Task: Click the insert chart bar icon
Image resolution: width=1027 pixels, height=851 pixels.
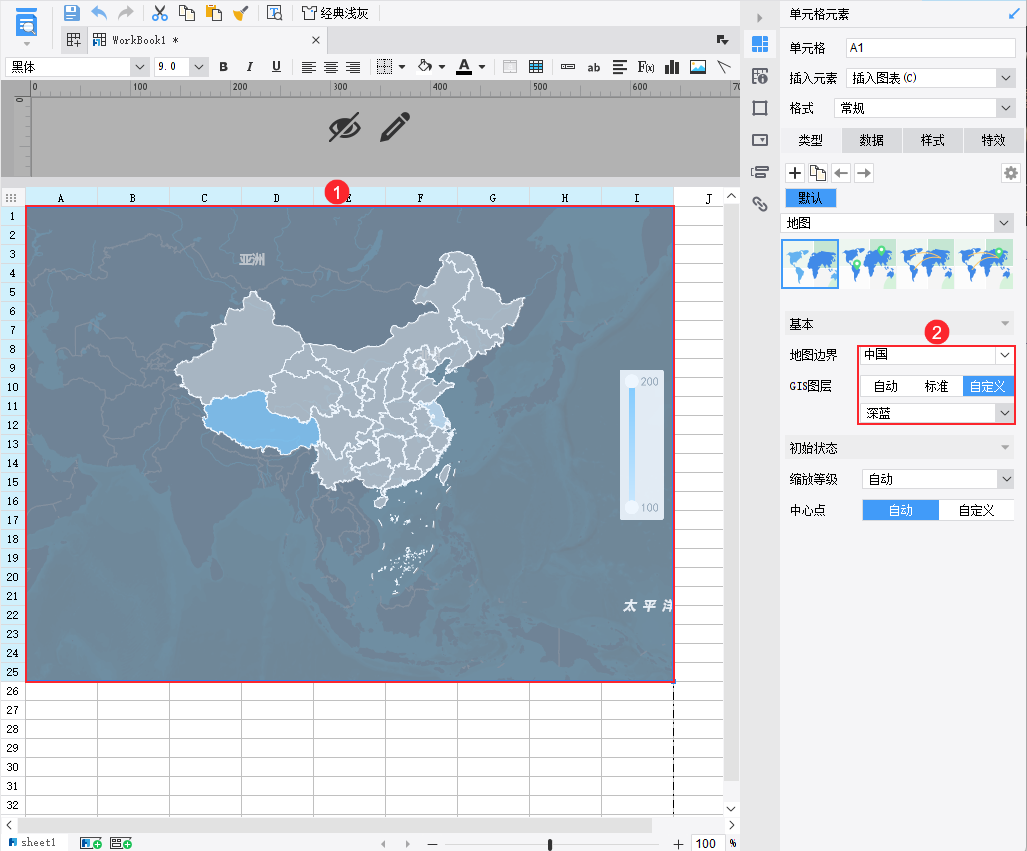Action: pos(672,67)
